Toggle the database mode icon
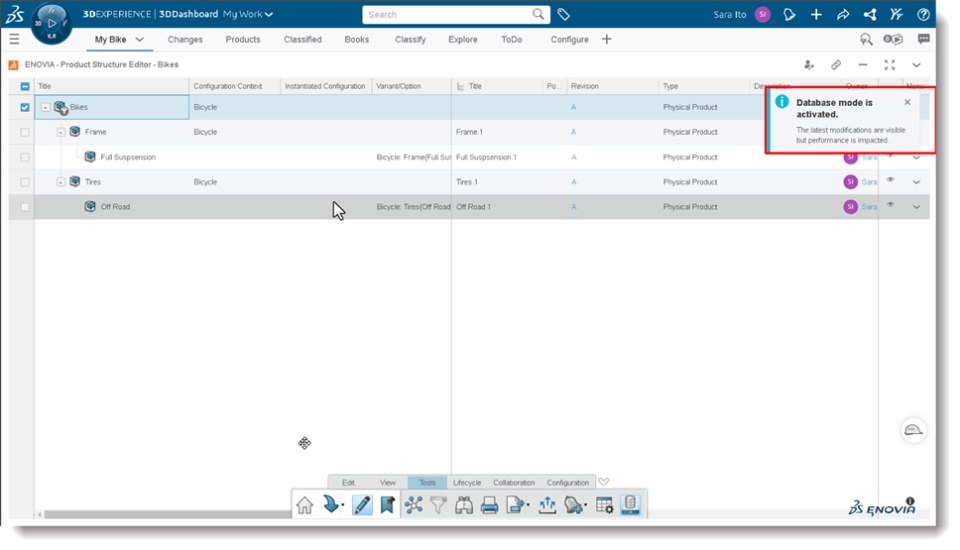960x550 pixels. tap(630, 505)
